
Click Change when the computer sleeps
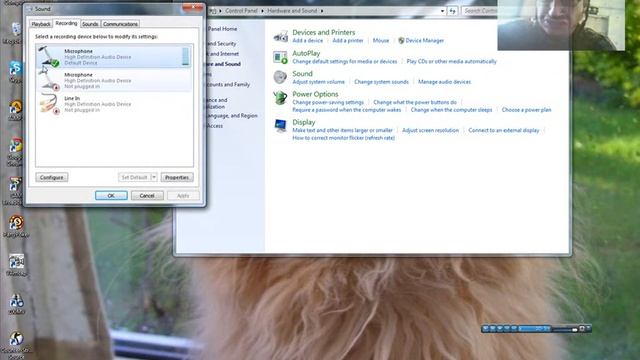(451, 110)
